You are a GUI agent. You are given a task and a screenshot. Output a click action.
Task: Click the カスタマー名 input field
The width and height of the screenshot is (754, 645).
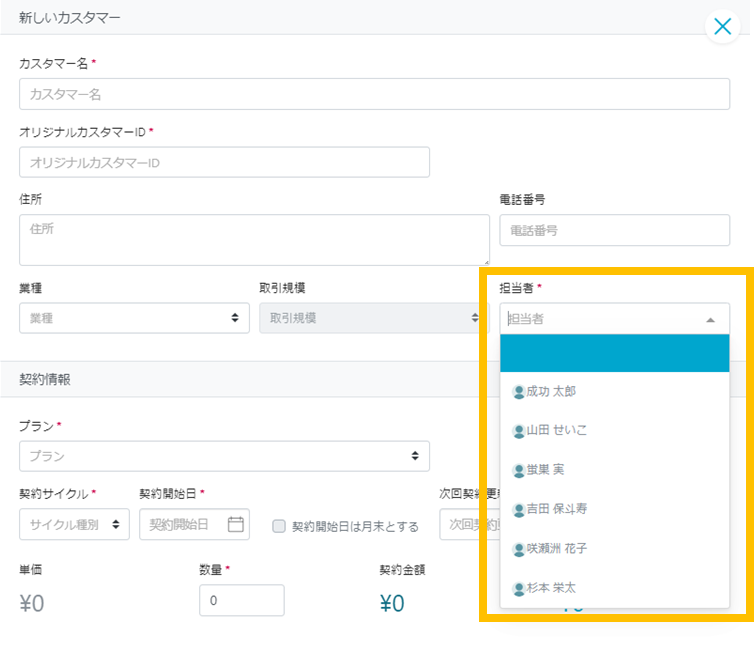point(374,94)
